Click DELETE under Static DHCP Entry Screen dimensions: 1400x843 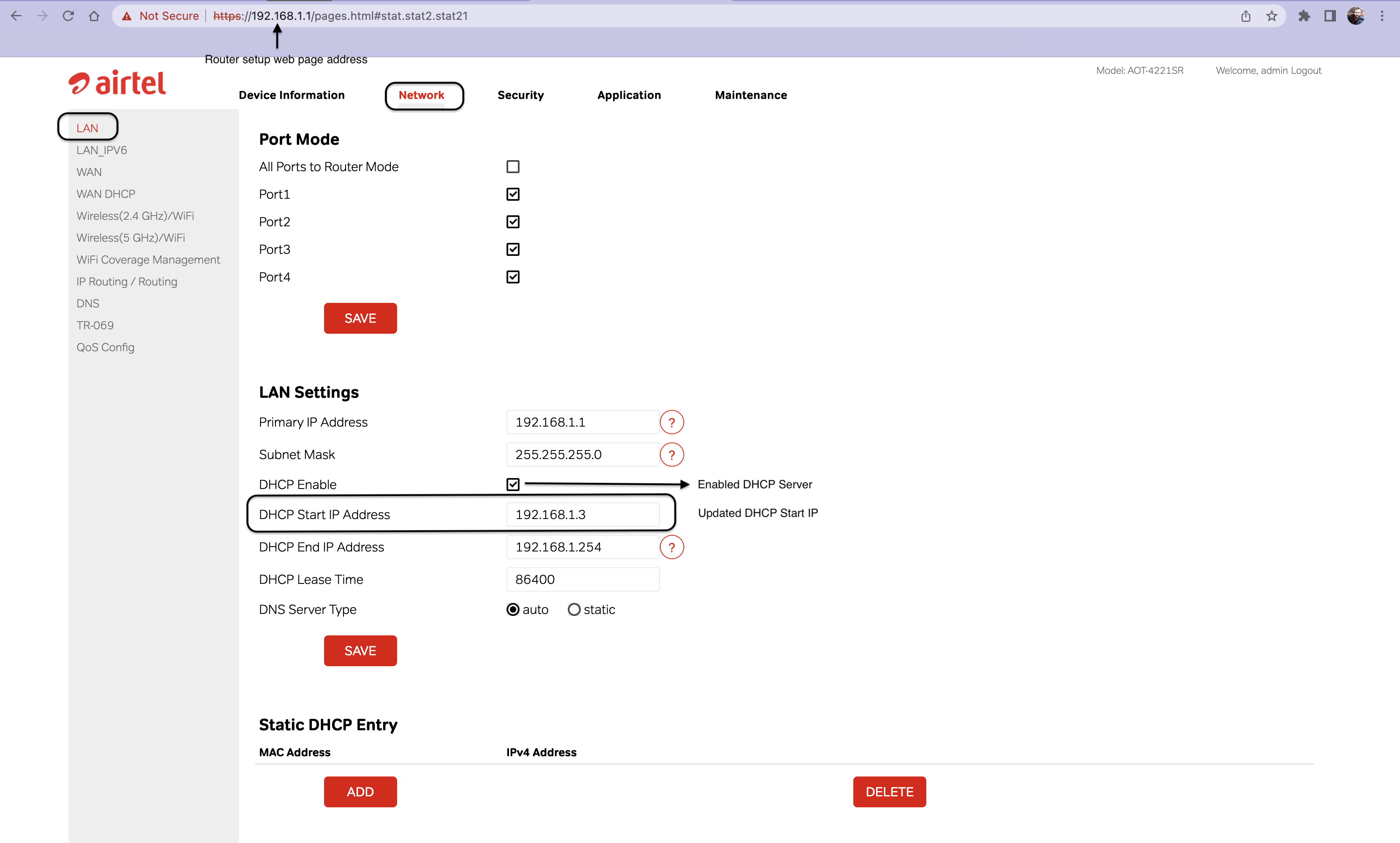pos(889,792)
